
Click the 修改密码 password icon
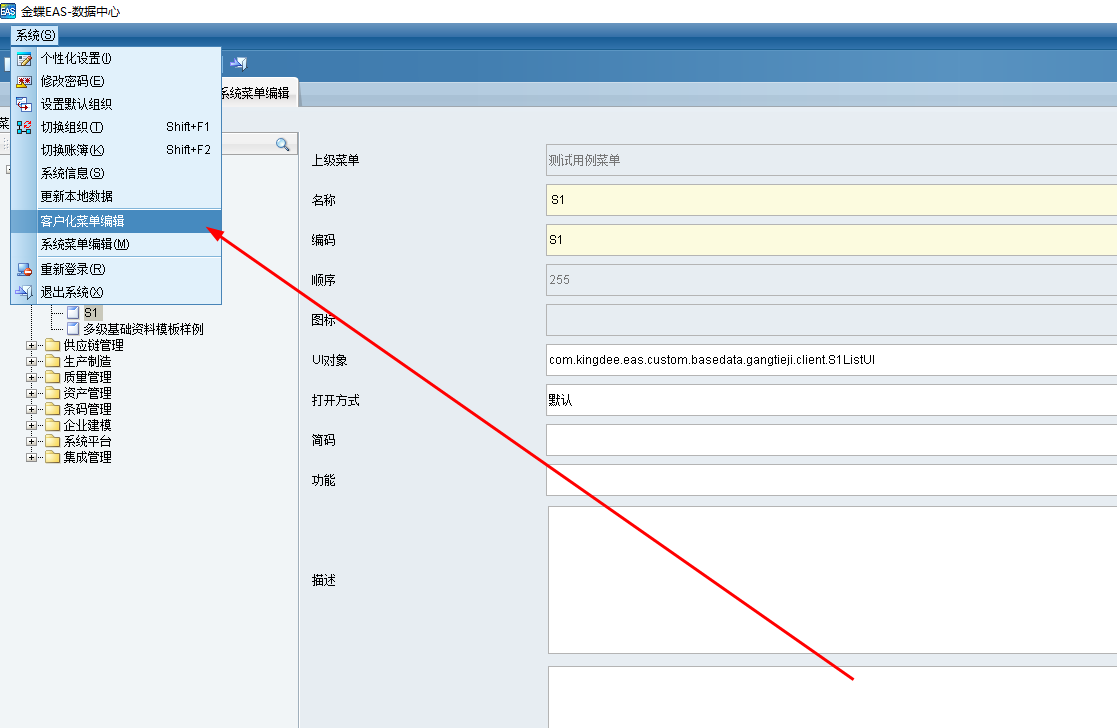(x=24, y=82)
